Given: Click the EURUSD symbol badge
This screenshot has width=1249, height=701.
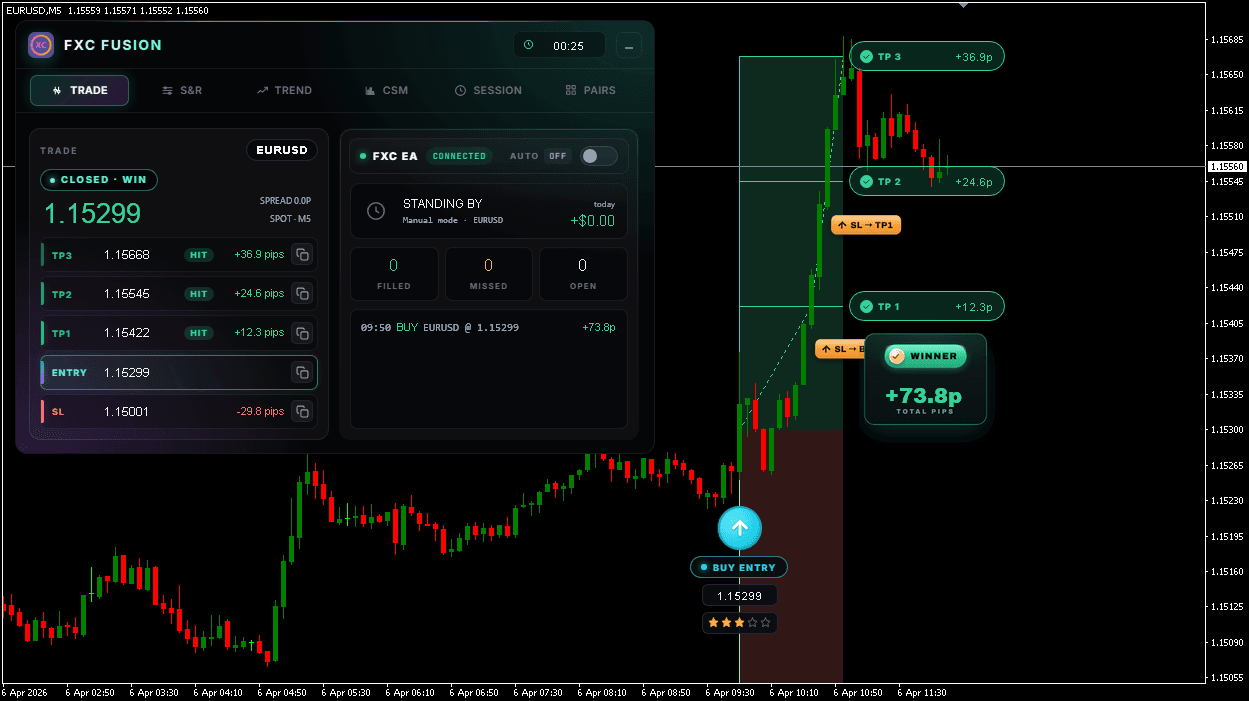Looking at the screenshot, I should click(x=282, y=150).
